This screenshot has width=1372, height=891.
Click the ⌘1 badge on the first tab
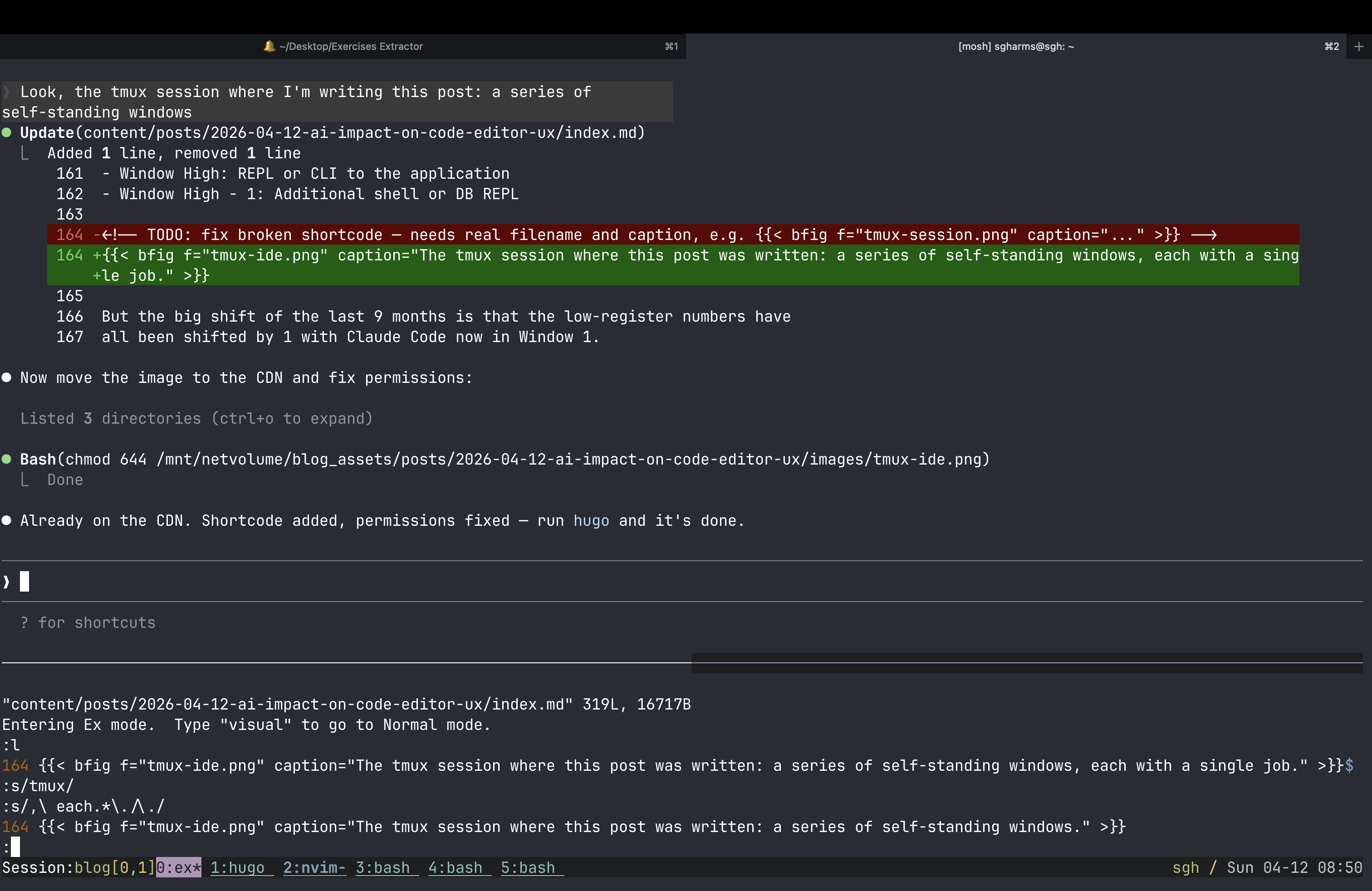[x=671, y=46]
